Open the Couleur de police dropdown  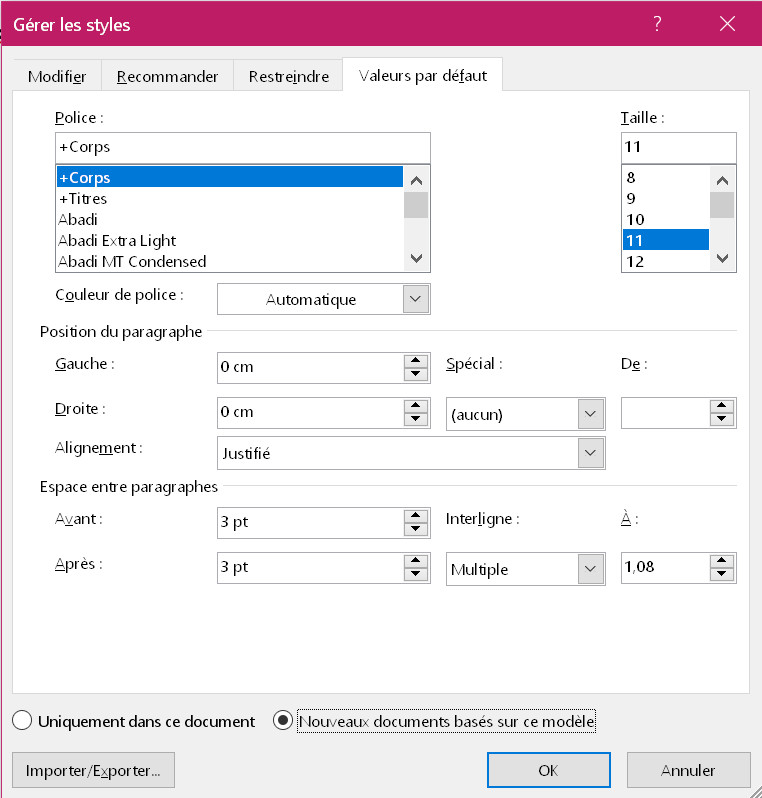(x=416, y=299)
